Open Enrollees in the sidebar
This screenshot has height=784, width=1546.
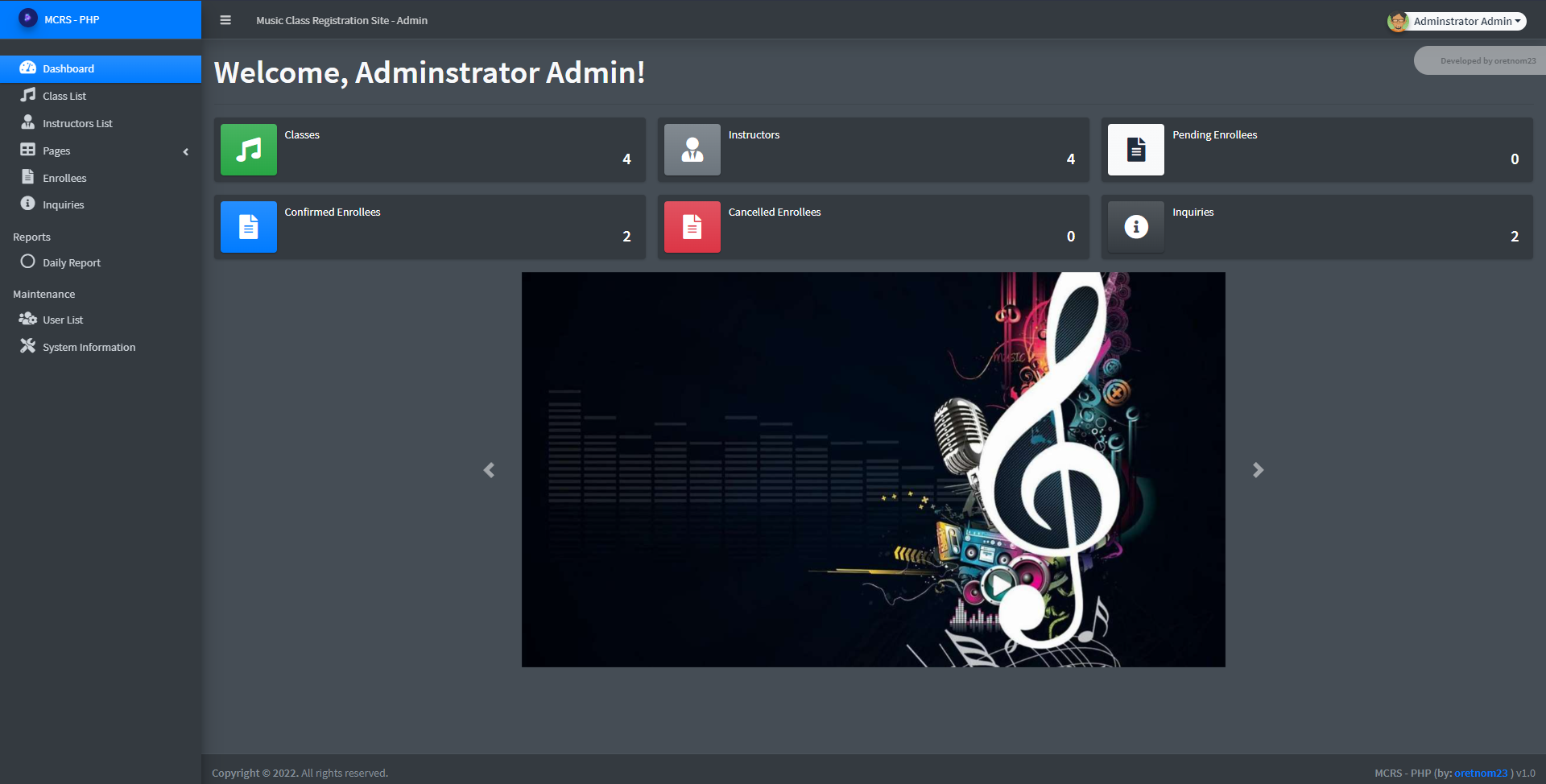[x=101, y=178]
